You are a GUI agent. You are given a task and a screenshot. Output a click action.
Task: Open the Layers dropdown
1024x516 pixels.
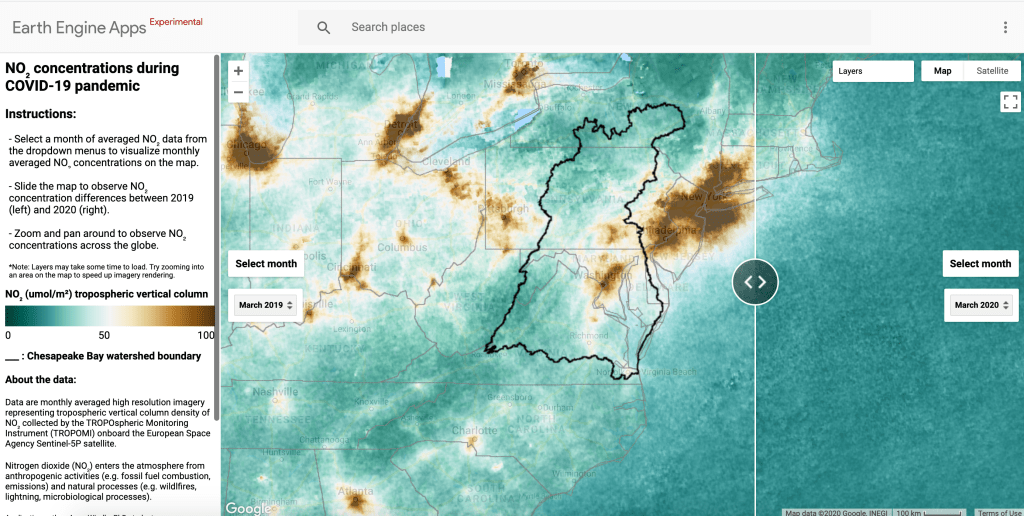873,71
